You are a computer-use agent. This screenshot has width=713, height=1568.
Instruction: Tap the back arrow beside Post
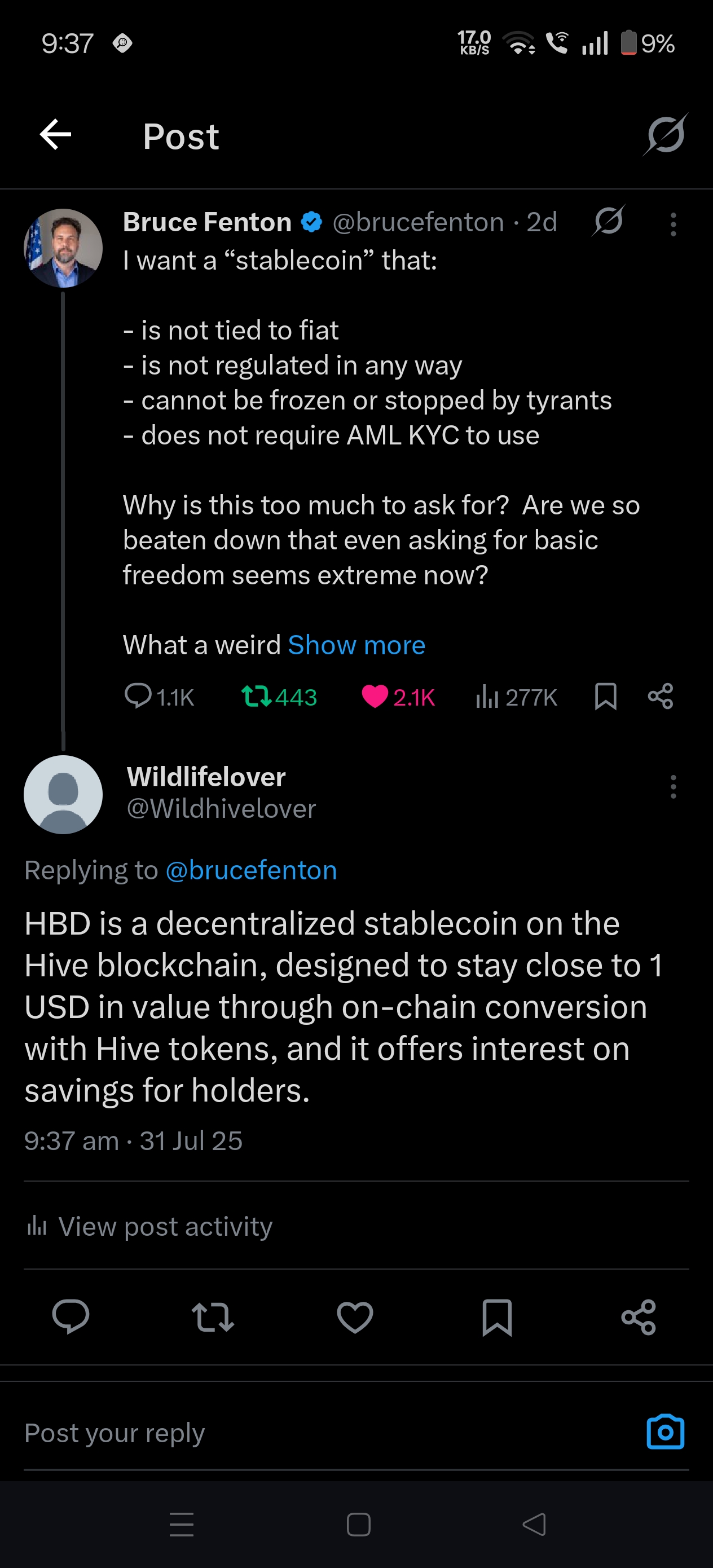55,135
